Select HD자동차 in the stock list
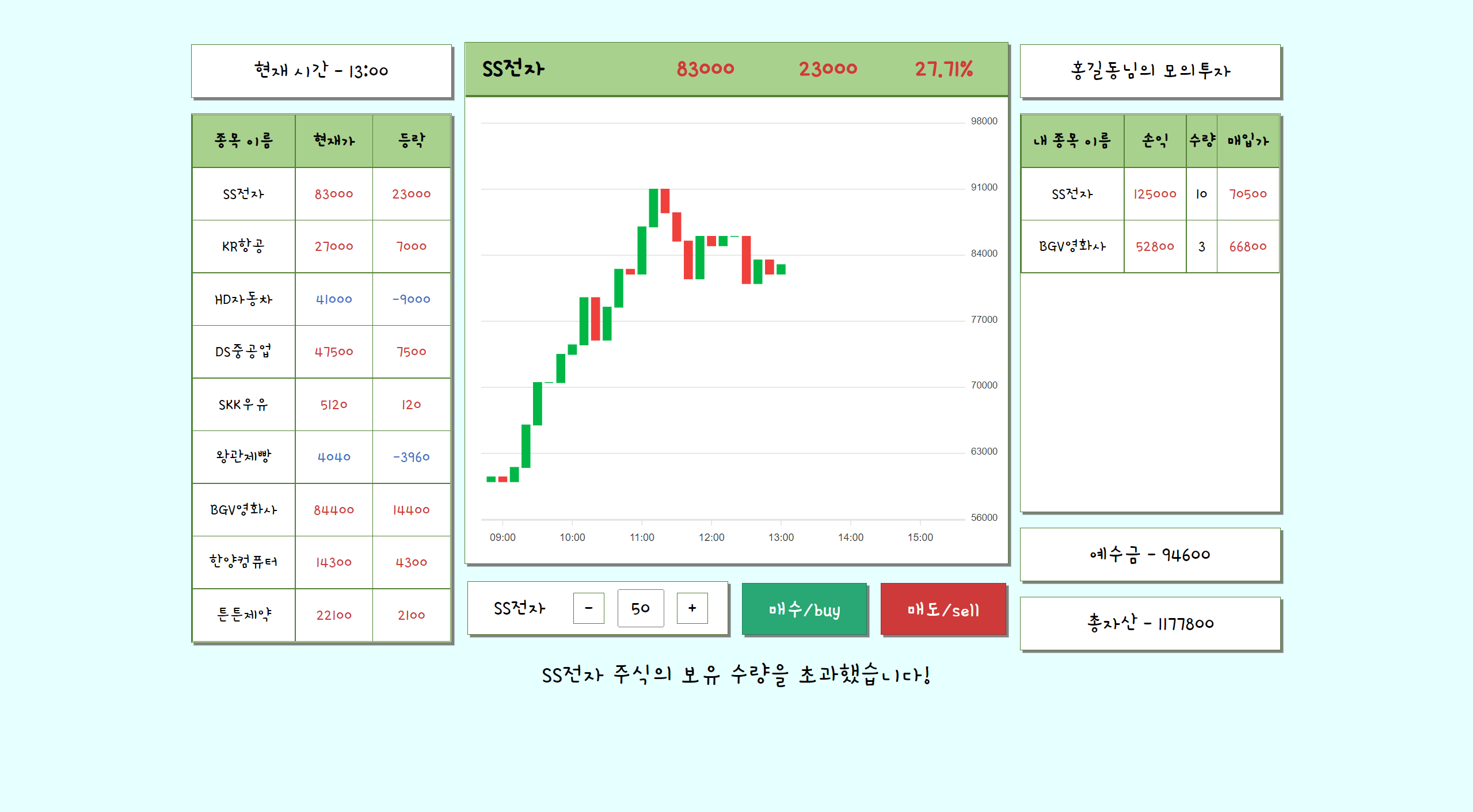This screenshot has width=1473, height=812. click(243, 299)
